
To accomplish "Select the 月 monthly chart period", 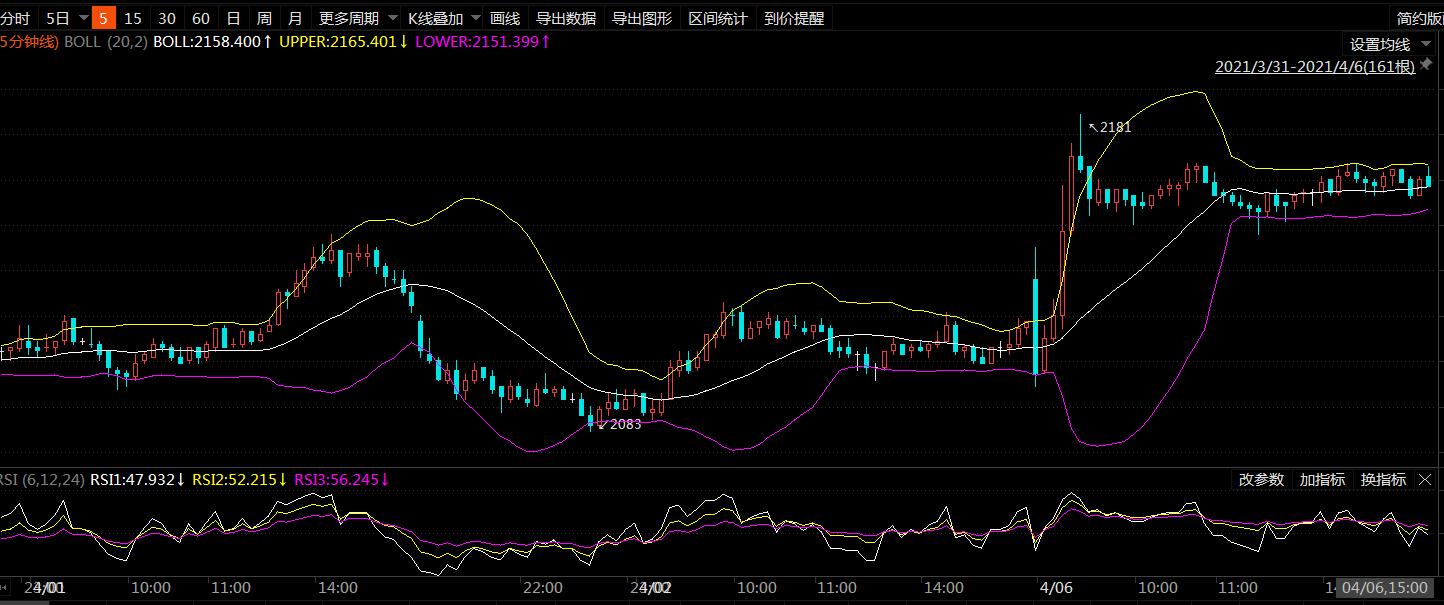I will 295,18.
